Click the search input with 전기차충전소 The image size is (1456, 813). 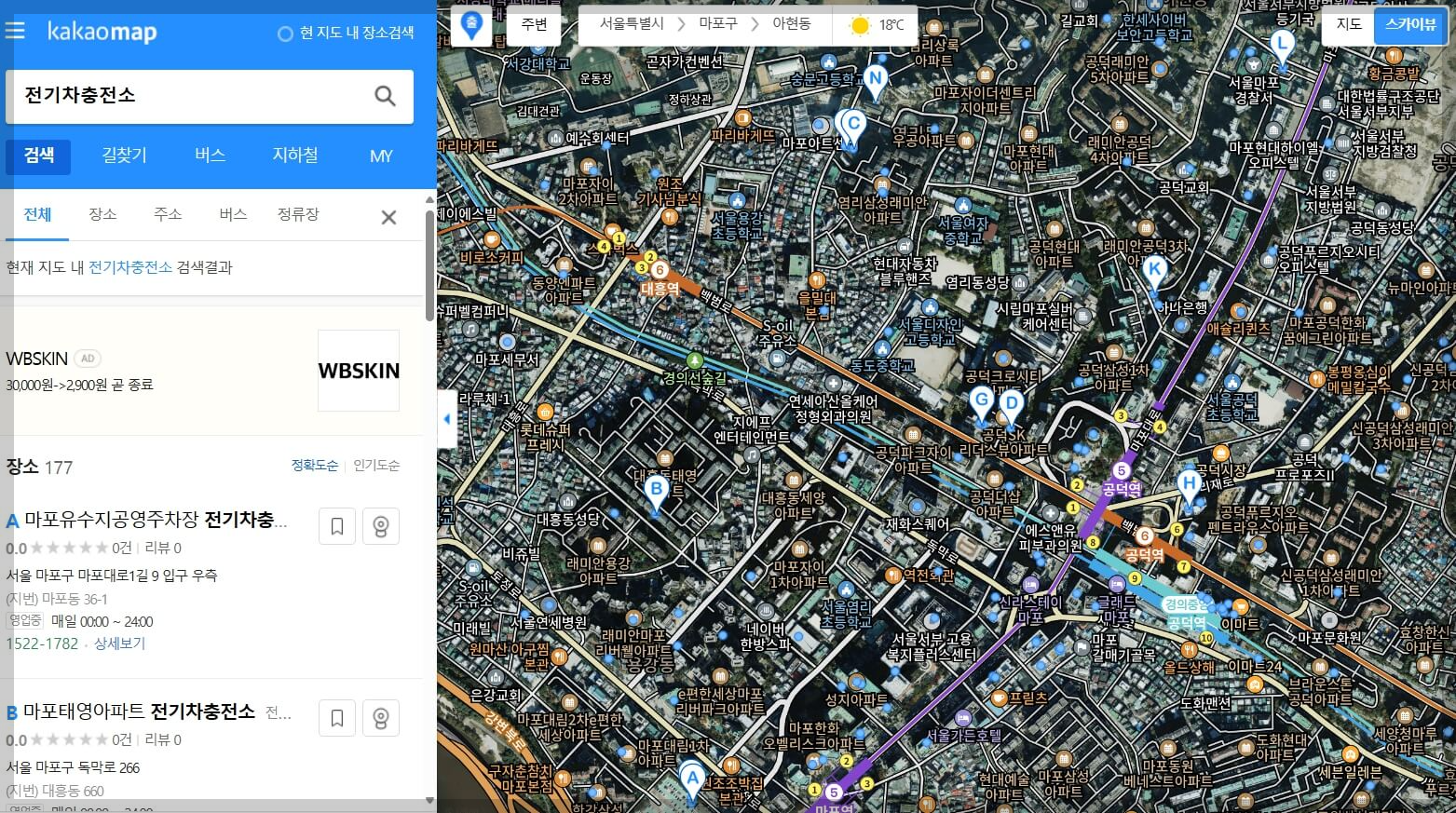[x=191, y=95]
